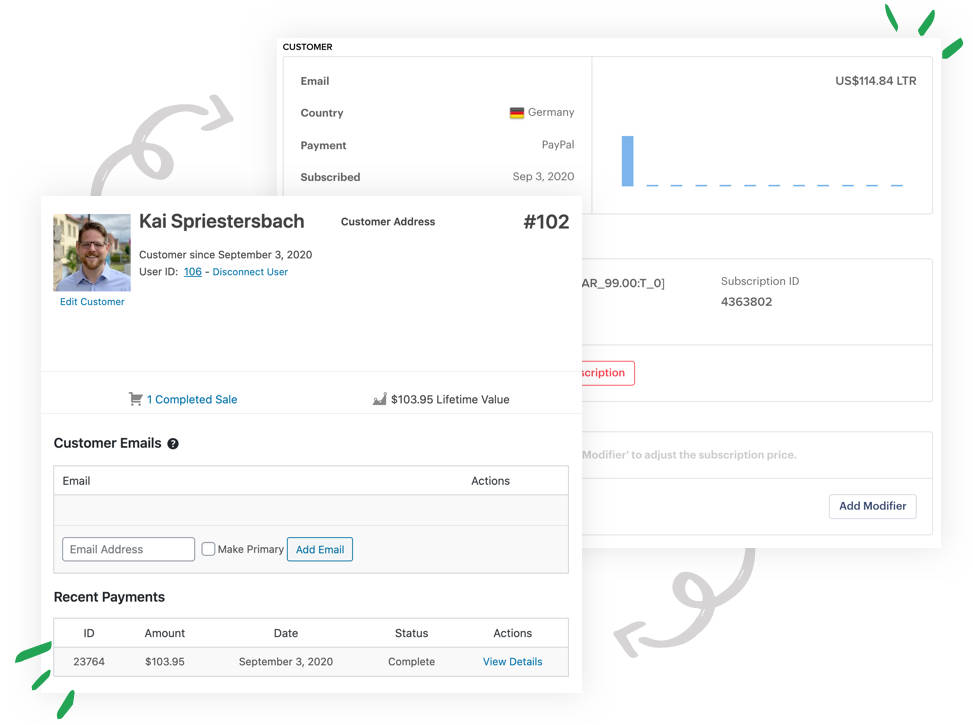Click the Kai Spriestersbach name heading
Image resolution: width=973 pixels, height=725 pixels.
(222, 222)
